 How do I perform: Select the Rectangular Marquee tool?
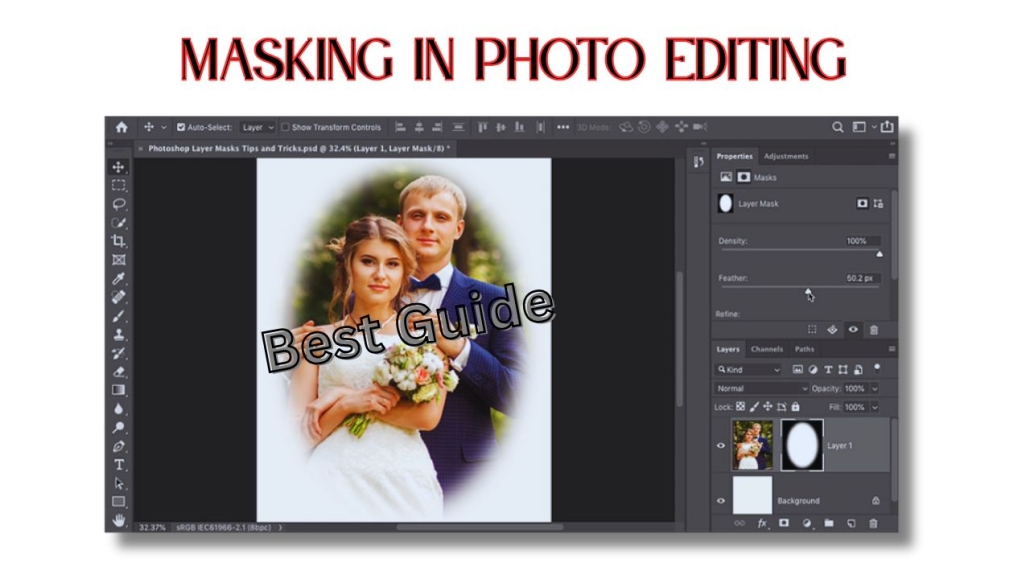119,185
